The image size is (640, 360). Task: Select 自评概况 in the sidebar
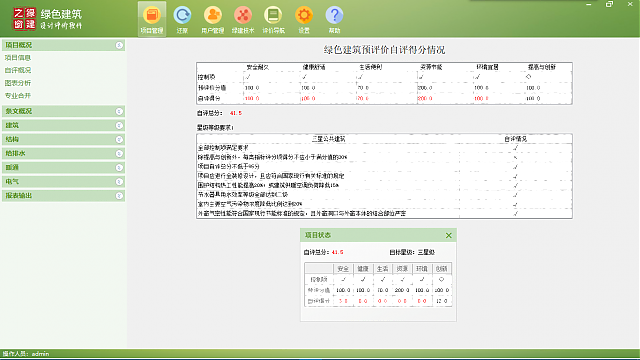click(x=18, y=70)
